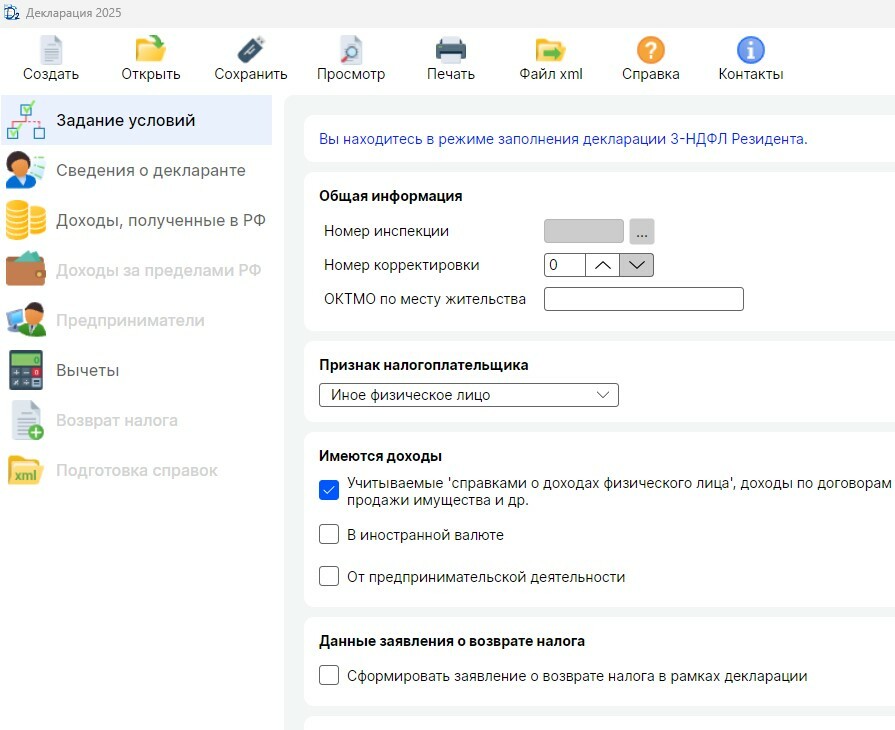The width and height of the screenshot is (895, 730).
Task: Click inside the ОКТМО input field
Action: [643, 298]
